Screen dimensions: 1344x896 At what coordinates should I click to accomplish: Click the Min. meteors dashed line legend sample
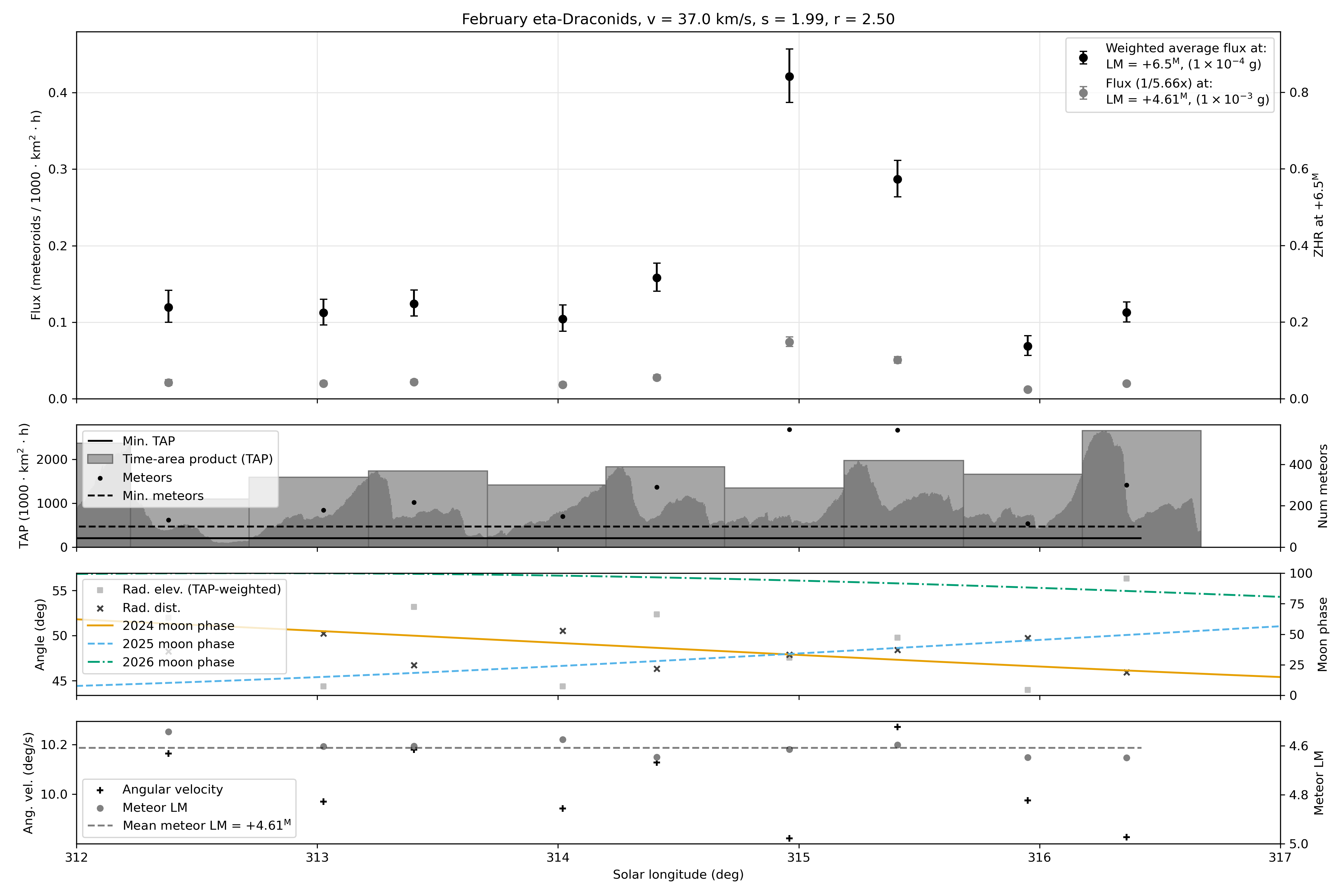100,496
